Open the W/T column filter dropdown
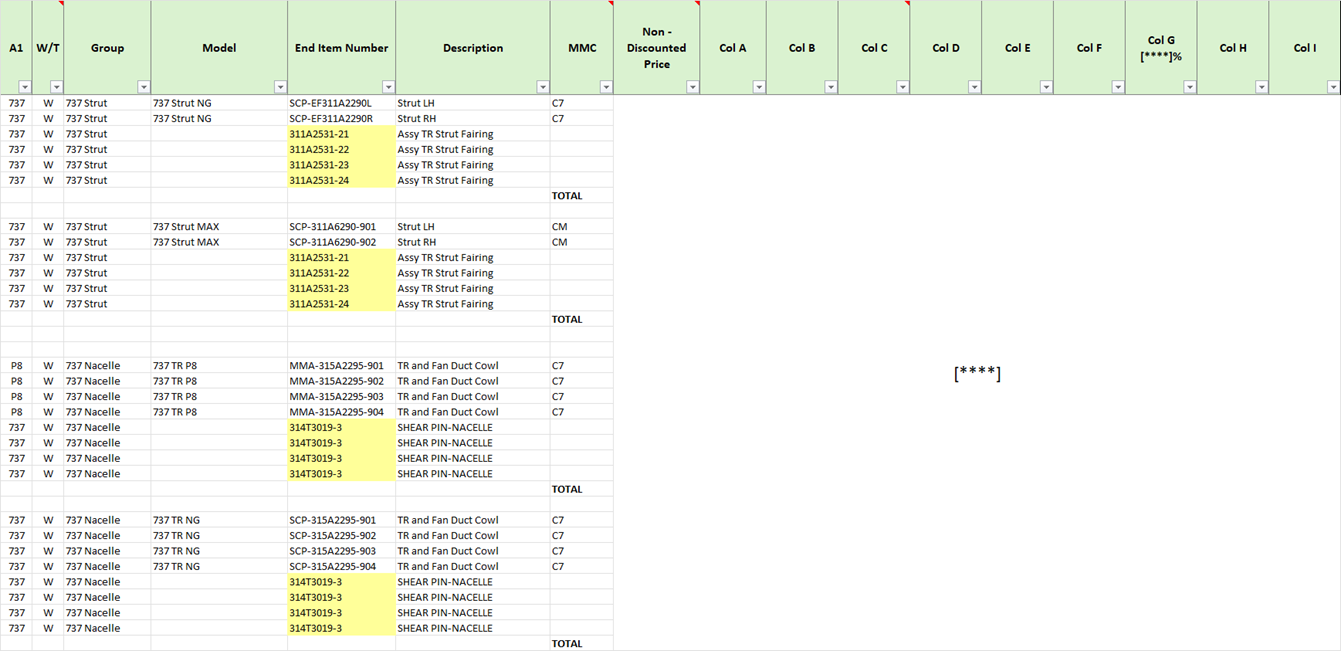 click(x=55, y=87)
